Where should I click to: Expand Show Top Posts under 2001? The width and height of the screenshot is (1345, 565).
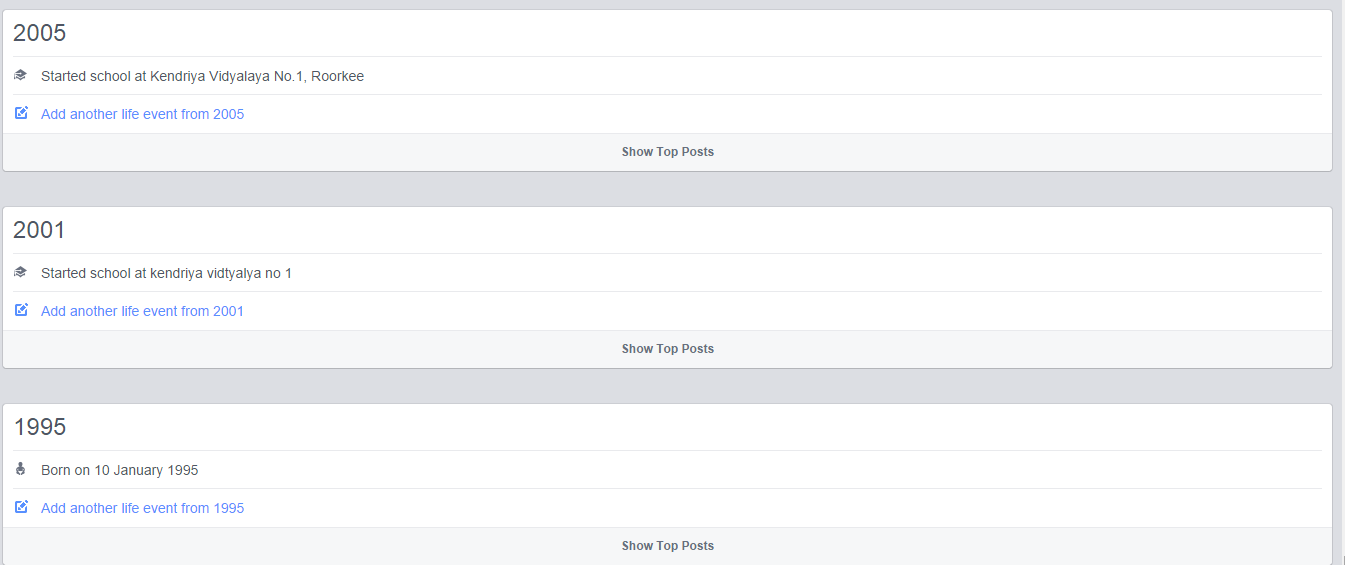click(667, 349)
